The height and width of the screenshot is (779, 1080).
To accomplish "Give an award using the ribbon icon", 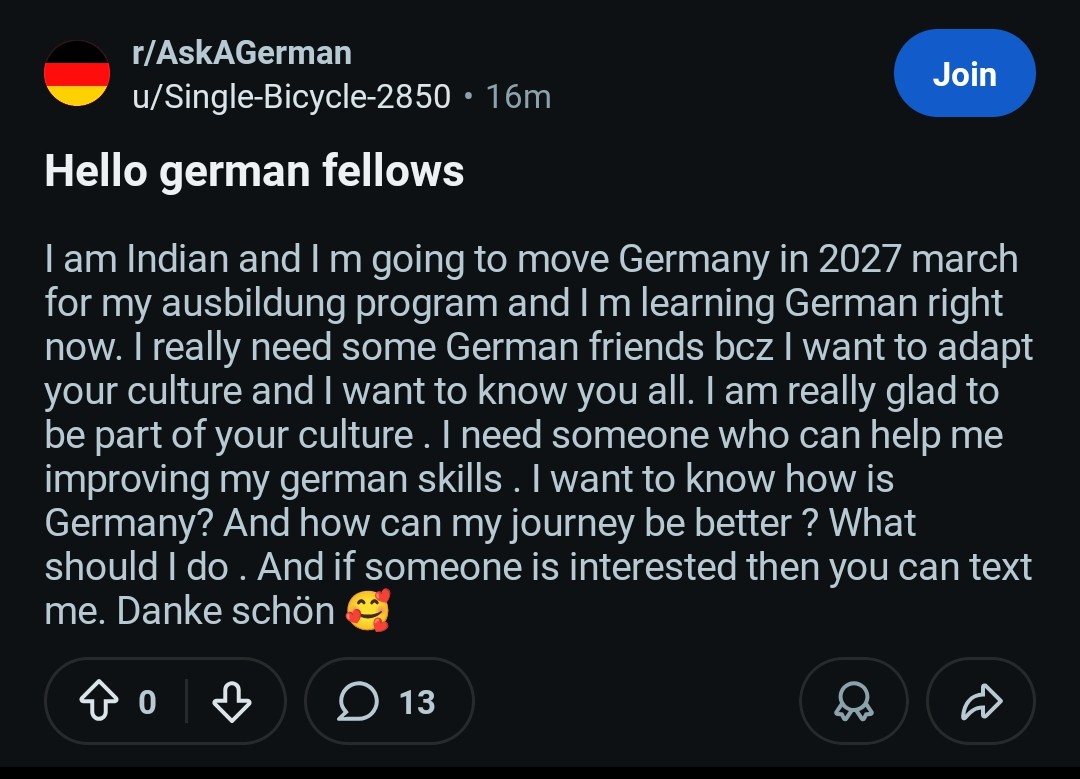I will click(x=853, y=701).
